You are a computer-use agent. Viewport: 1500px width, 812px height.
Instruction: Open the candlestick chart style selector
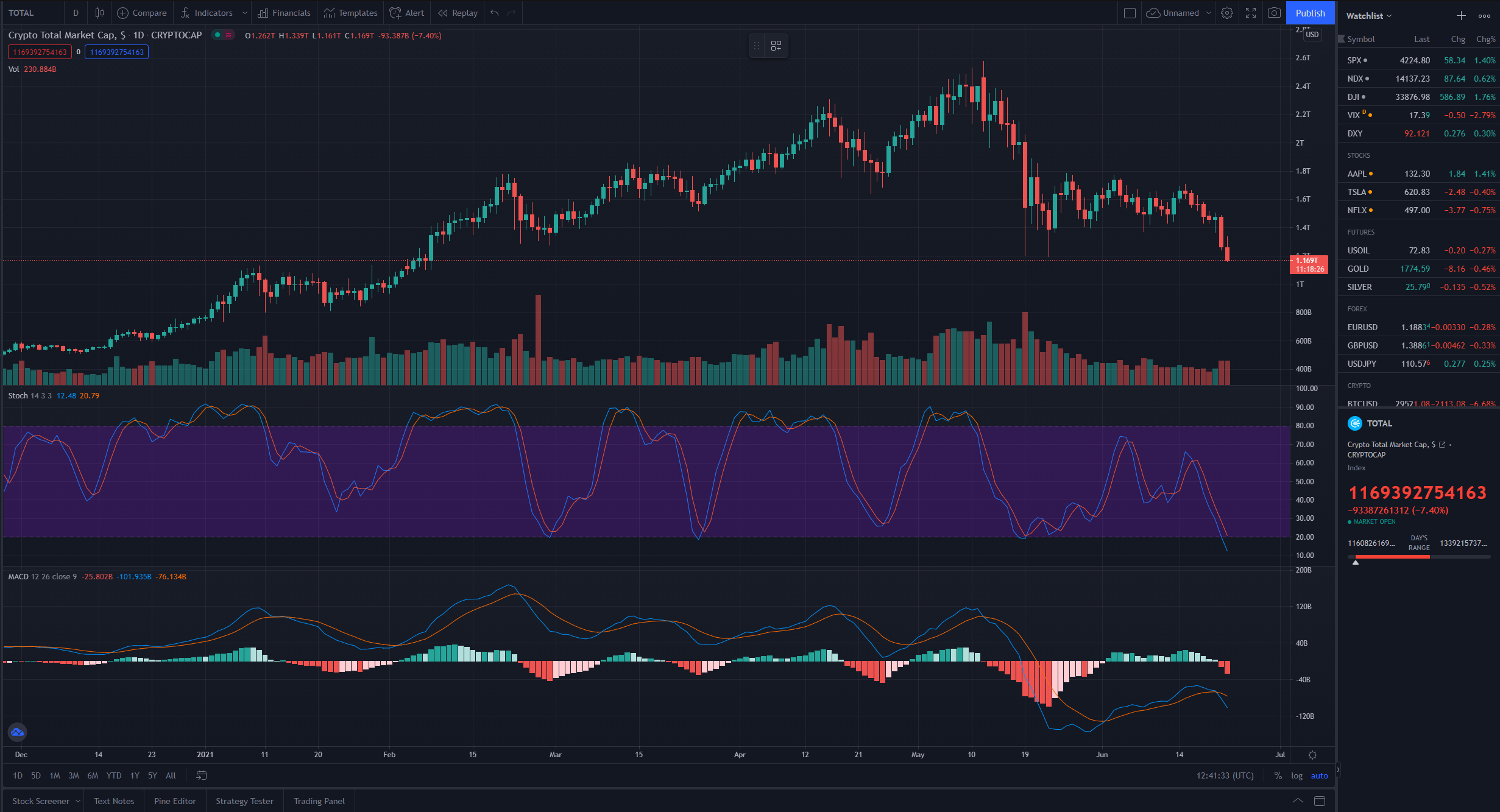[100, 13]
